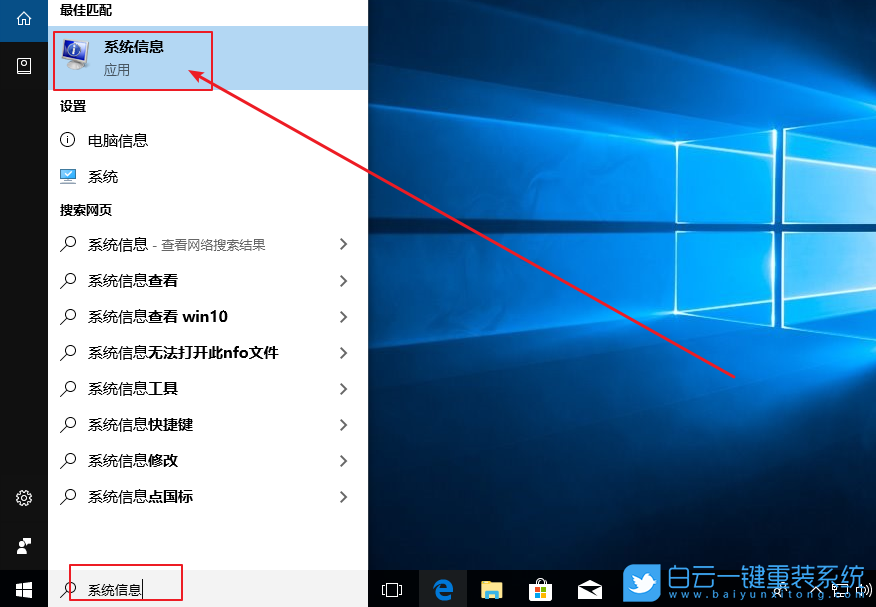Screen dimensions: 876x607
Task: Open File Explorer from the taskbar
Action: [x=490, y=588]
